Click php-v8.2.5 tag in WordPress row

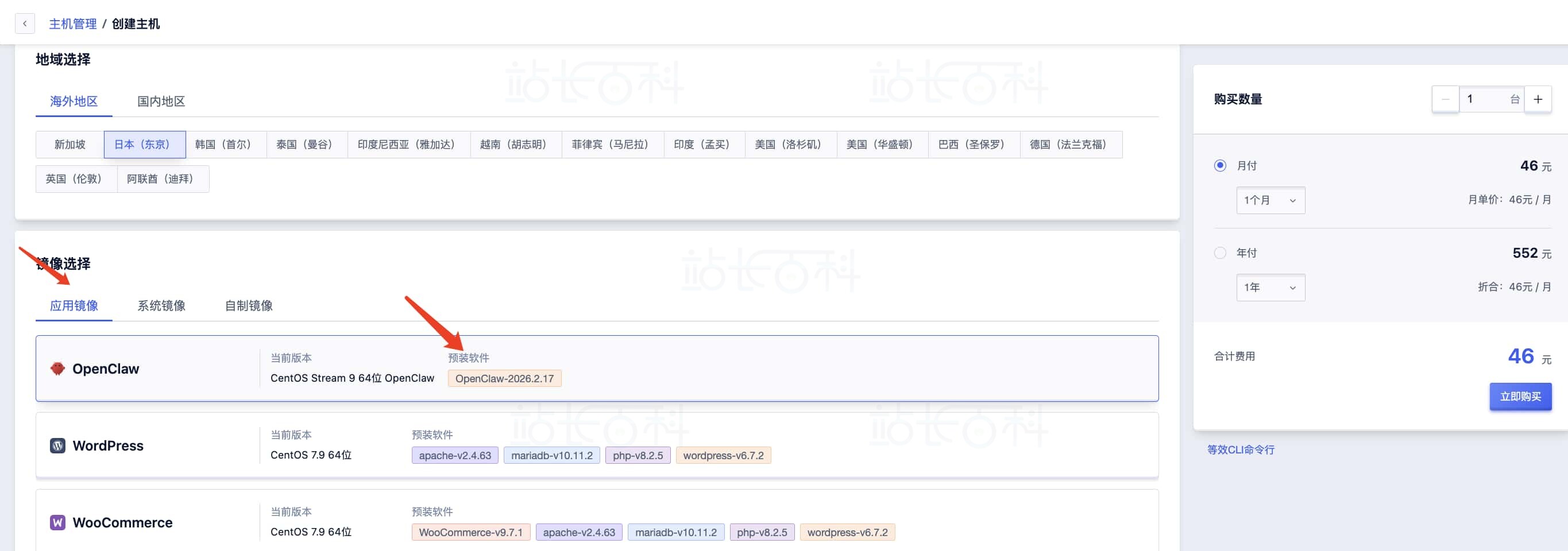pos(638,456)
